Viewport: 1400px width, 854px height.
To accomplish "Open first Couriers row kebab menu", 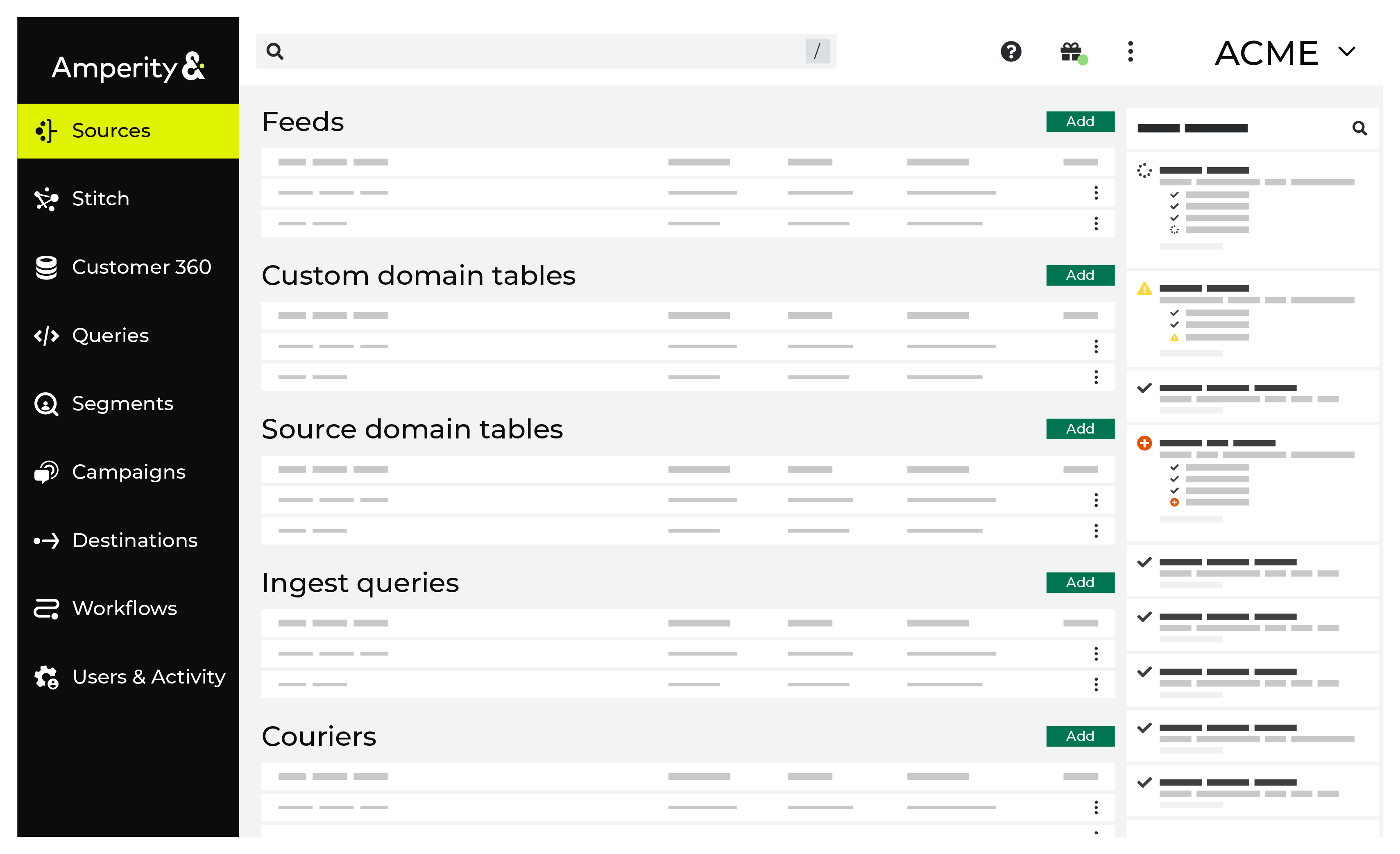I will [1096, 807].
